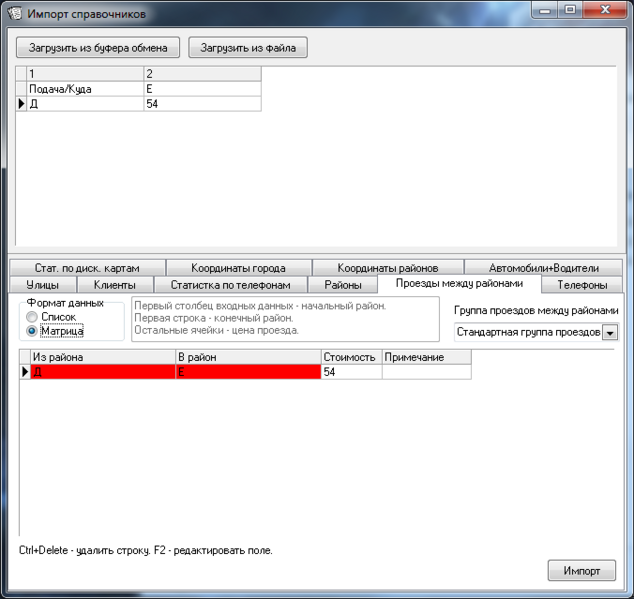Image resolution: width=634 pixels, height=599 pixels.
Task: Select the "Е" cell in upper grid
Action: [x=202, y=89]
